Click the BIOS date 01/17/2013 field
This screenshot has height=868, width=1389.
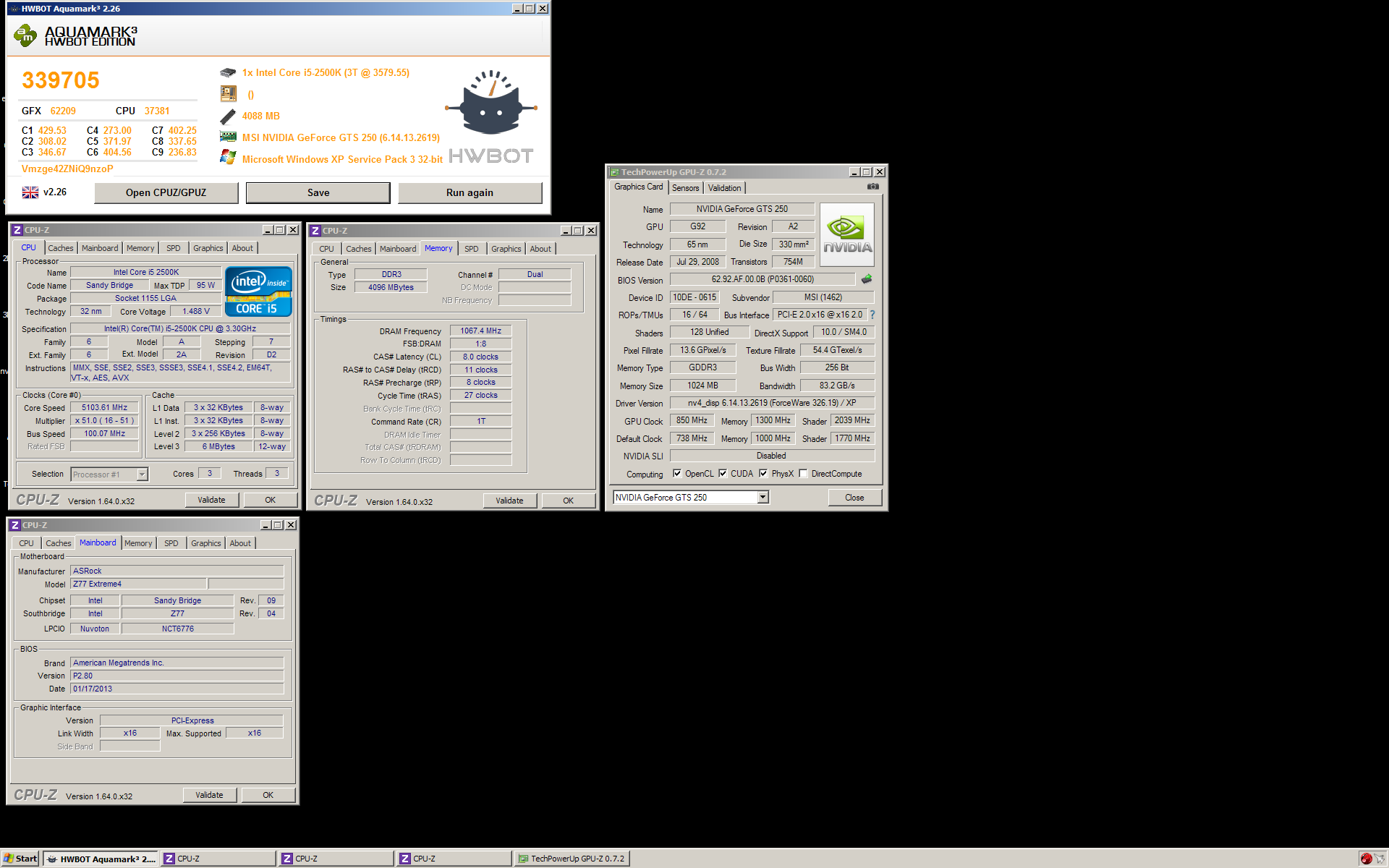(x=177, y=689)
